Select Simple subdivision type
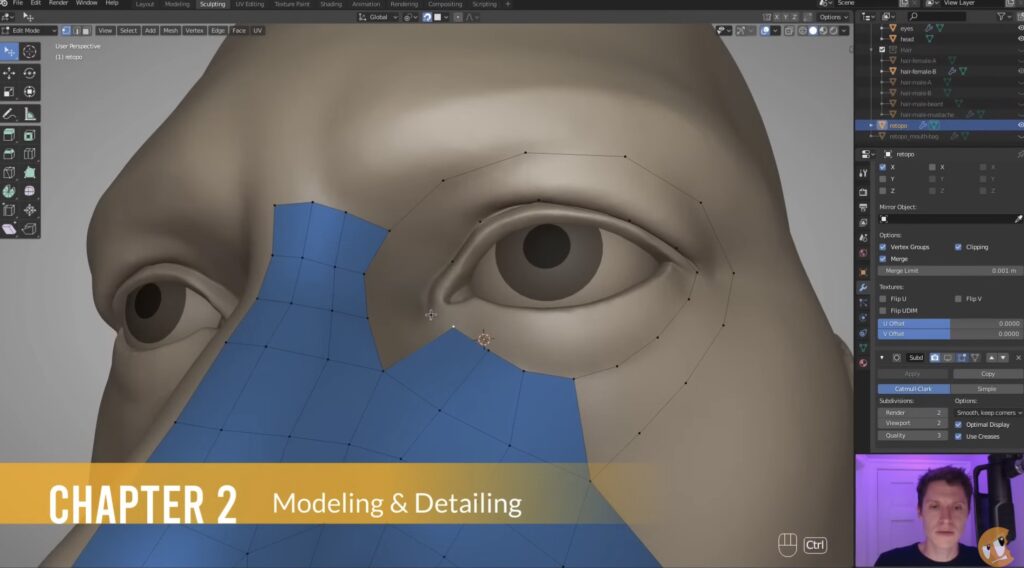The height and width of the screenshot is (568, 1024). pos(986,389)
